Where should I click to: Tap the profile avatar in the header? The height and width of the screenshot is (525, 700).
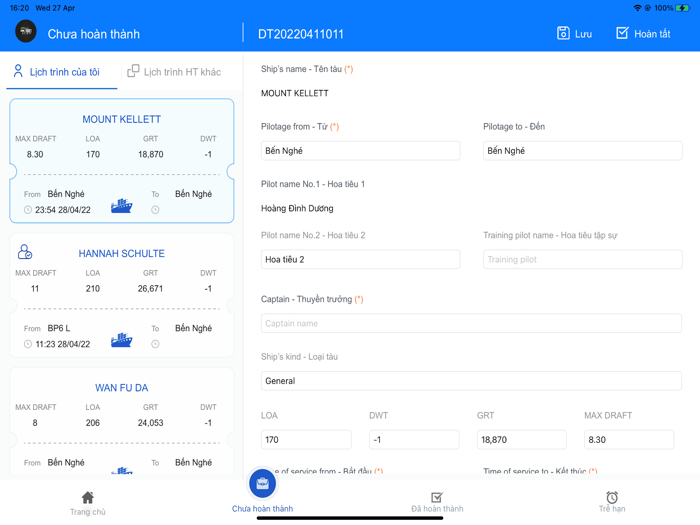click(26, 31)
